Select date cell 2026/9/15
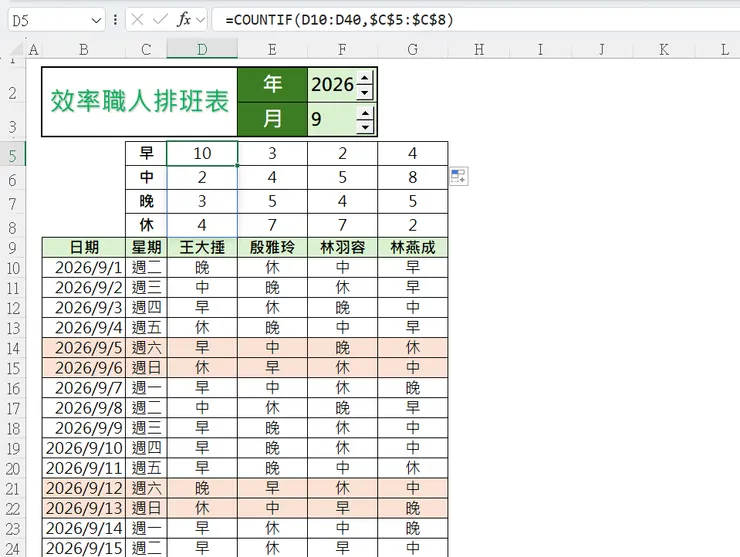The width and height of the screenshot is (740, 557). pos(84,548)
